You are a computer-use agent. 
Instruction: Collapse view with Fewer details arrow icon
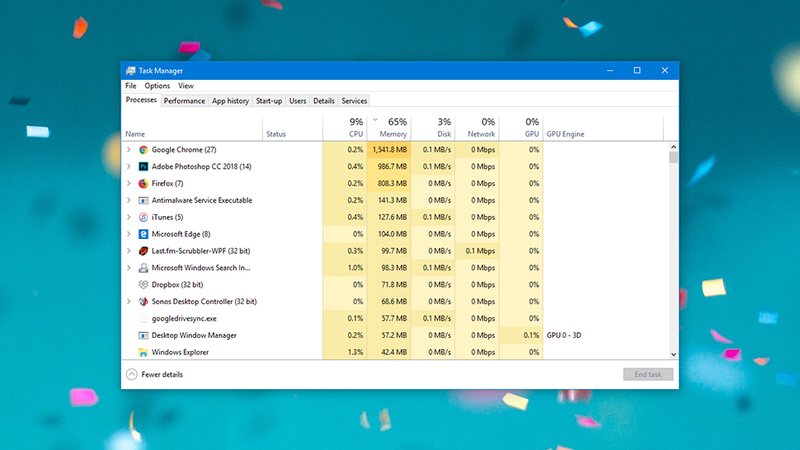[132, 374]
